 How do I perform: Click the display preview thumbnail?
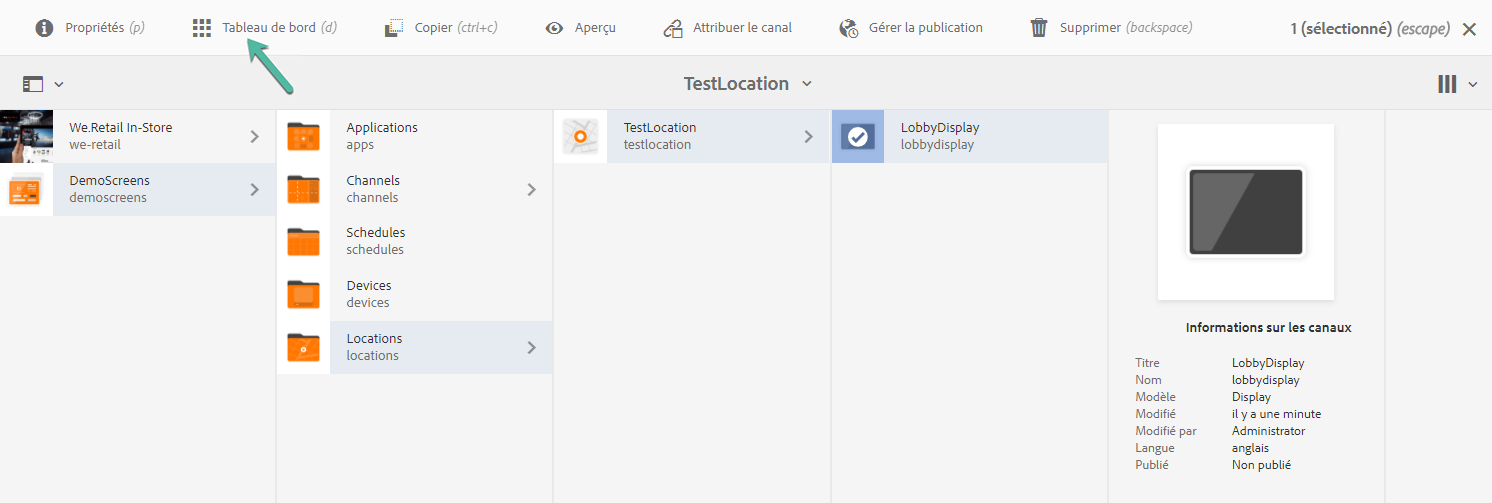point(1245,212)
